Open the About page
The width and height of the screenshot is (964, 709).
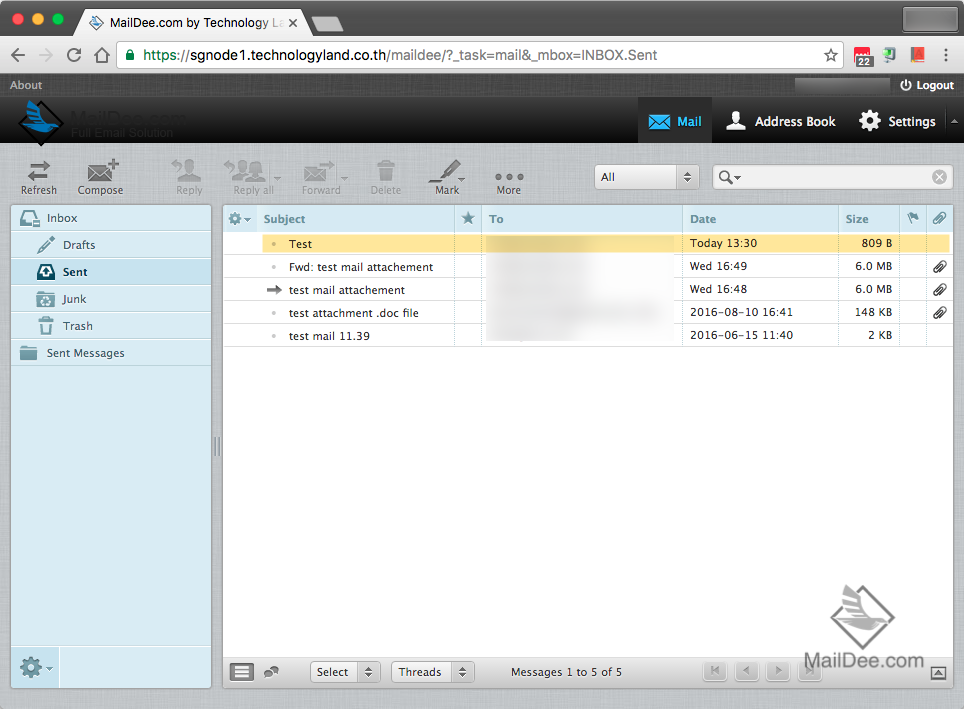click(x=25, y=85)
